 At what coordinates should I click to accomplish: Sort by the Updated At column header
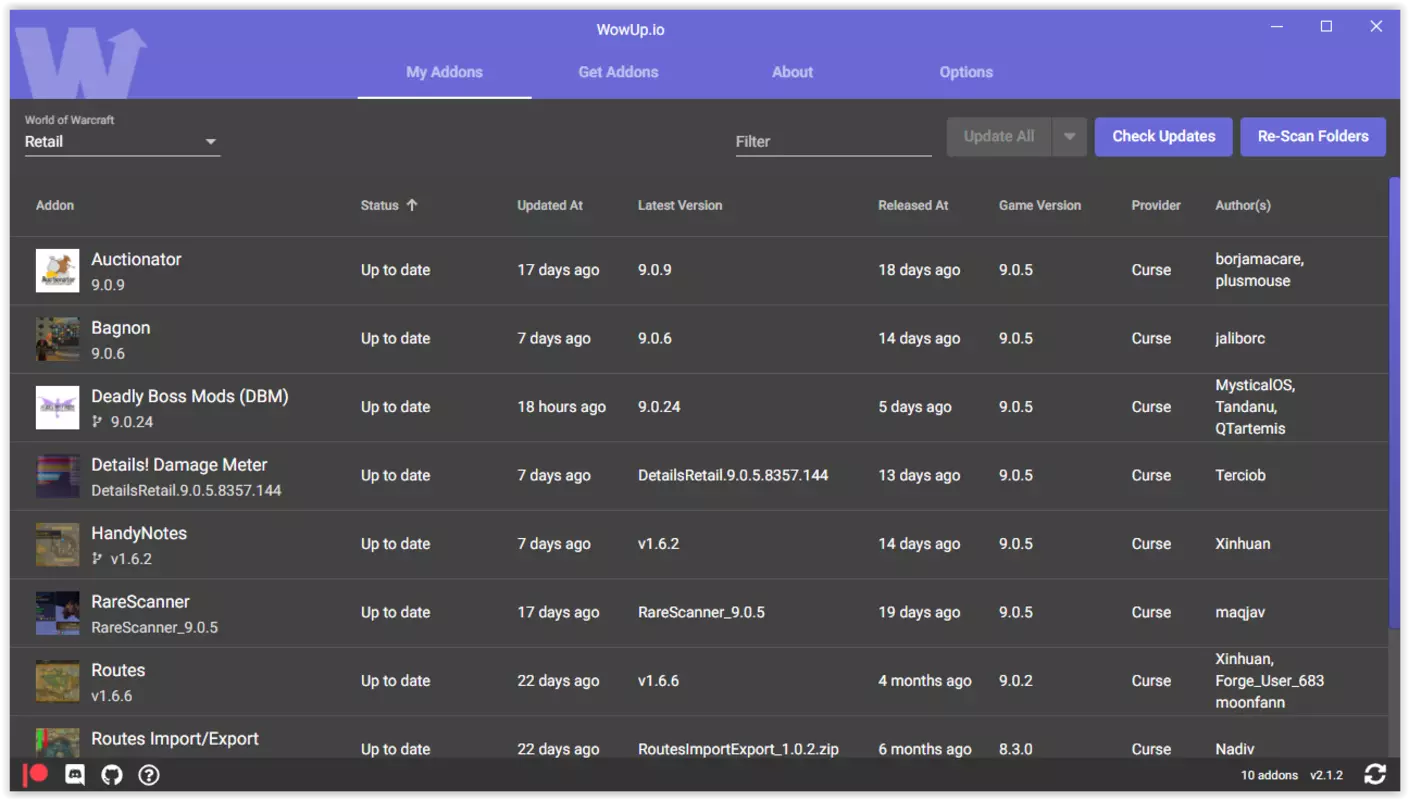[550, 205]
